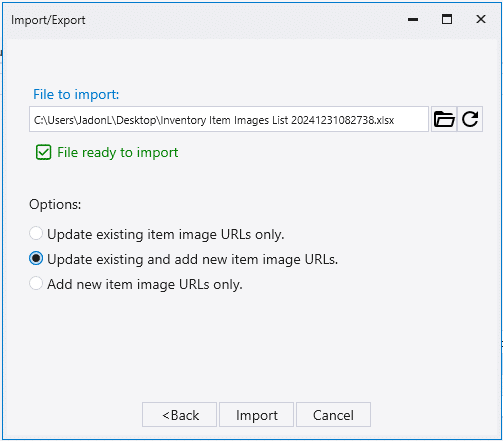Cancel the import wizard
503x441 pixels.
coord(333,415)
